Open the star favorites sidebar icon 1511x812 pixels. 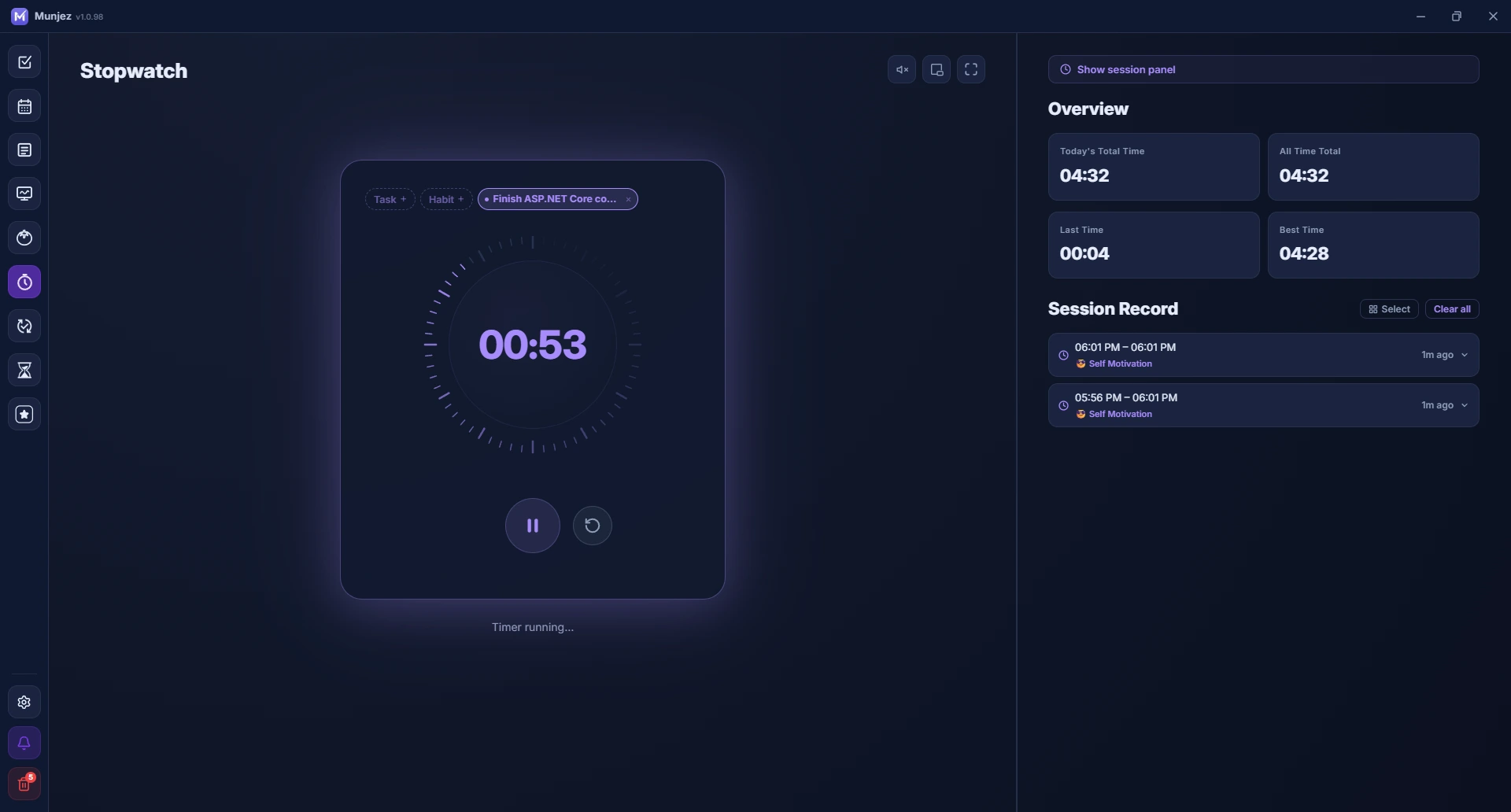pyautogui.click(x=24, y=414)
